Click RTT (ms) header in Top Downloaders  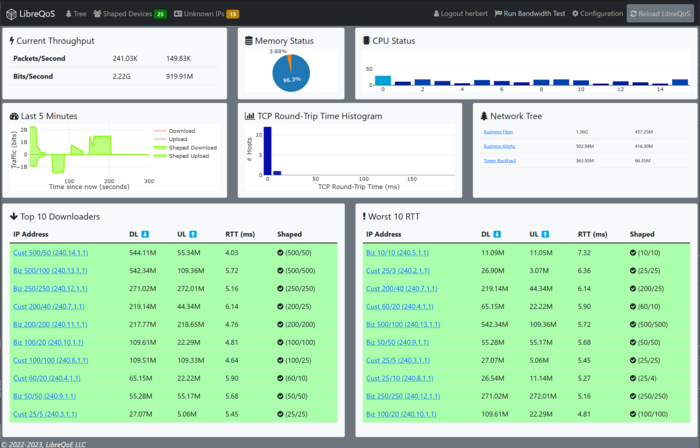[x=240, y=234]
